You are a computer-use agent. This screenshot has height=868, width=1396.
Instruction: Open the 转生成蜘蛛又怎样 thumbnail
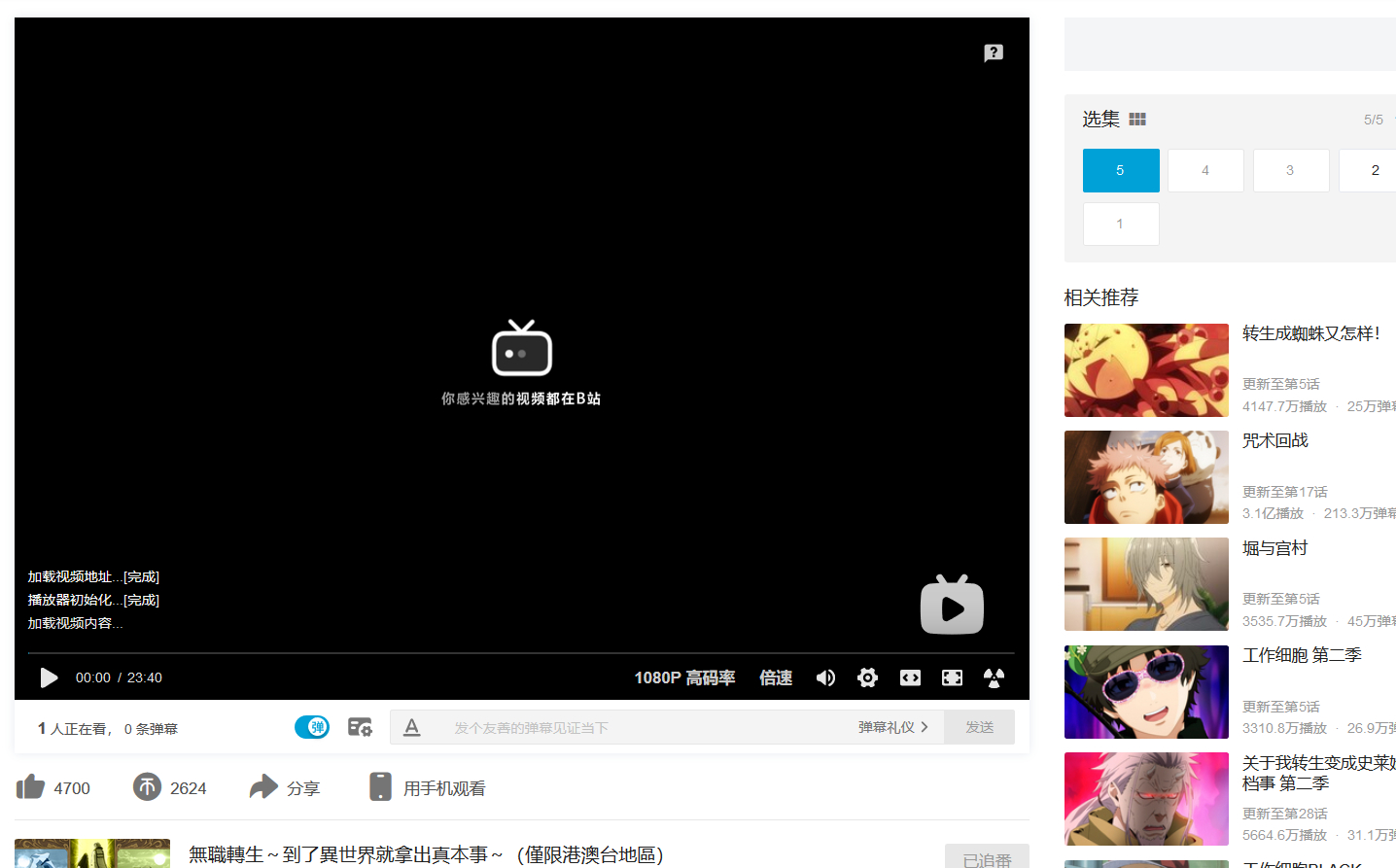click(x=1146, y=370)
